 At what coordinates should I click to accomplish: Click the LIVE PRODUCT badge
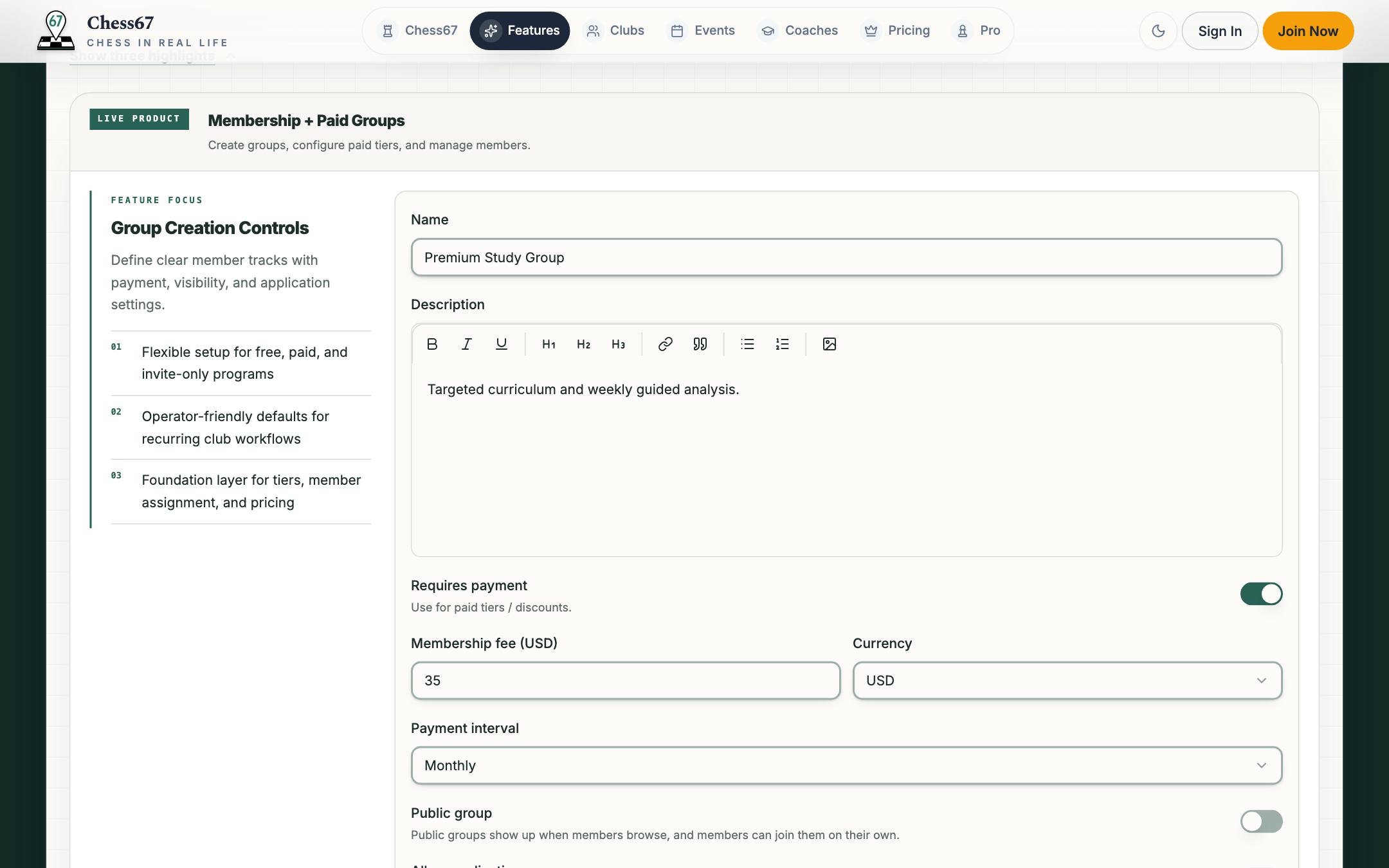coord(139,119)
